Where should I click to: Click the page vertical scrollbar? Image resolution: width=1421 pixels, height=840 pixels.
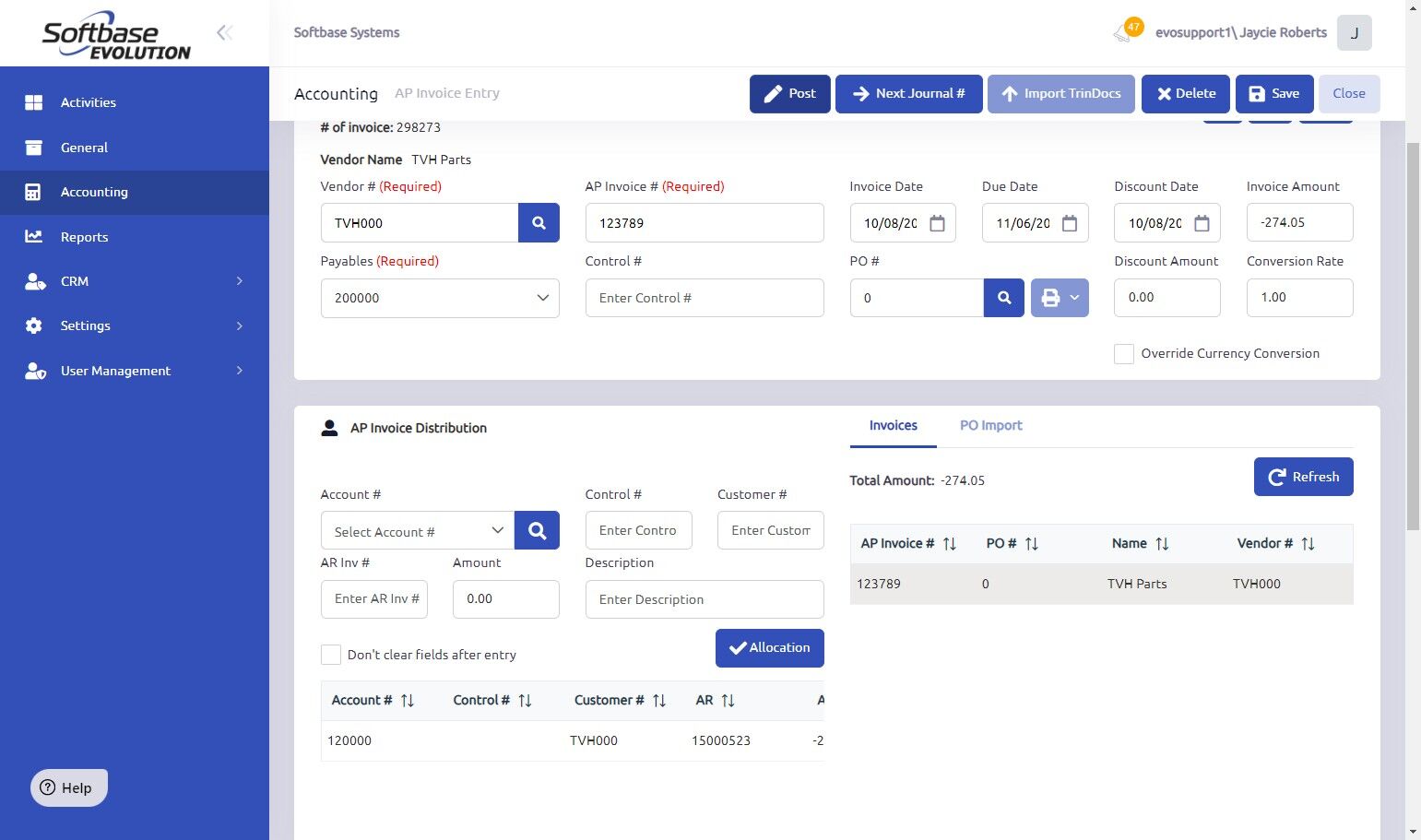coord(1413,337)
